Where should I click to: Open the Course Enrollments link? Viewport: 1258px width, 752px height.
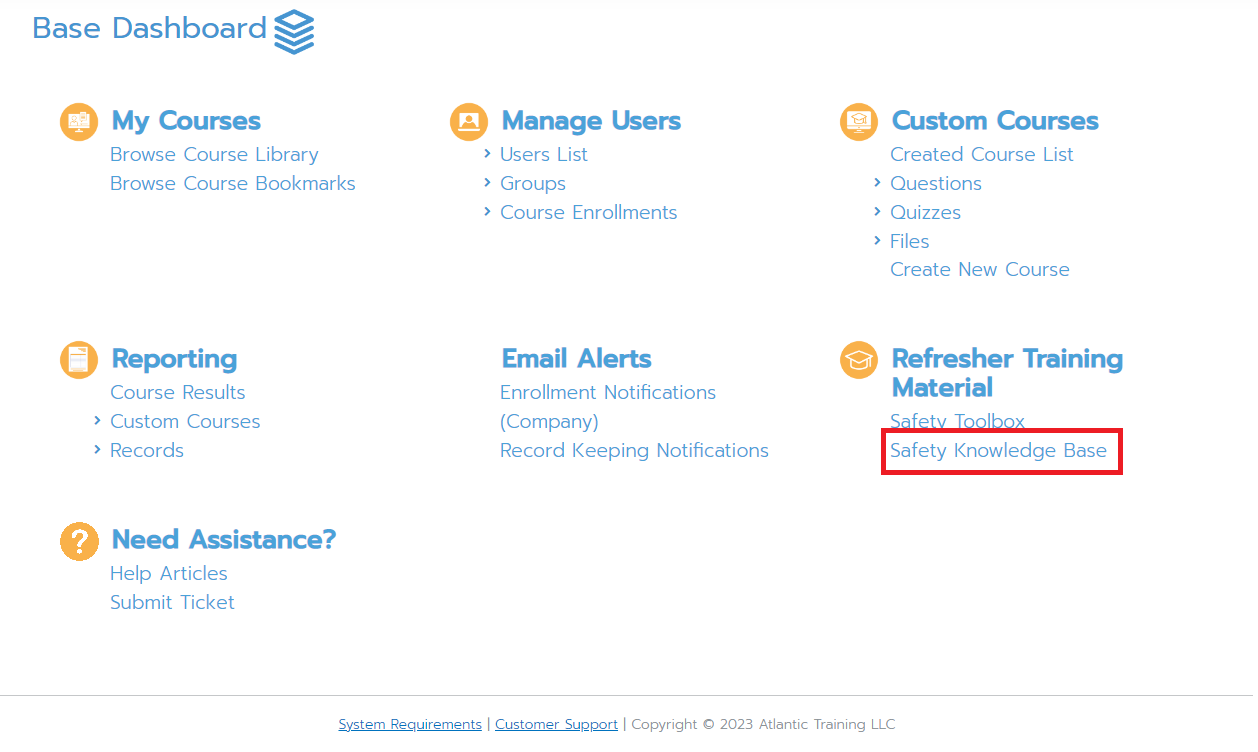(589, 213)
